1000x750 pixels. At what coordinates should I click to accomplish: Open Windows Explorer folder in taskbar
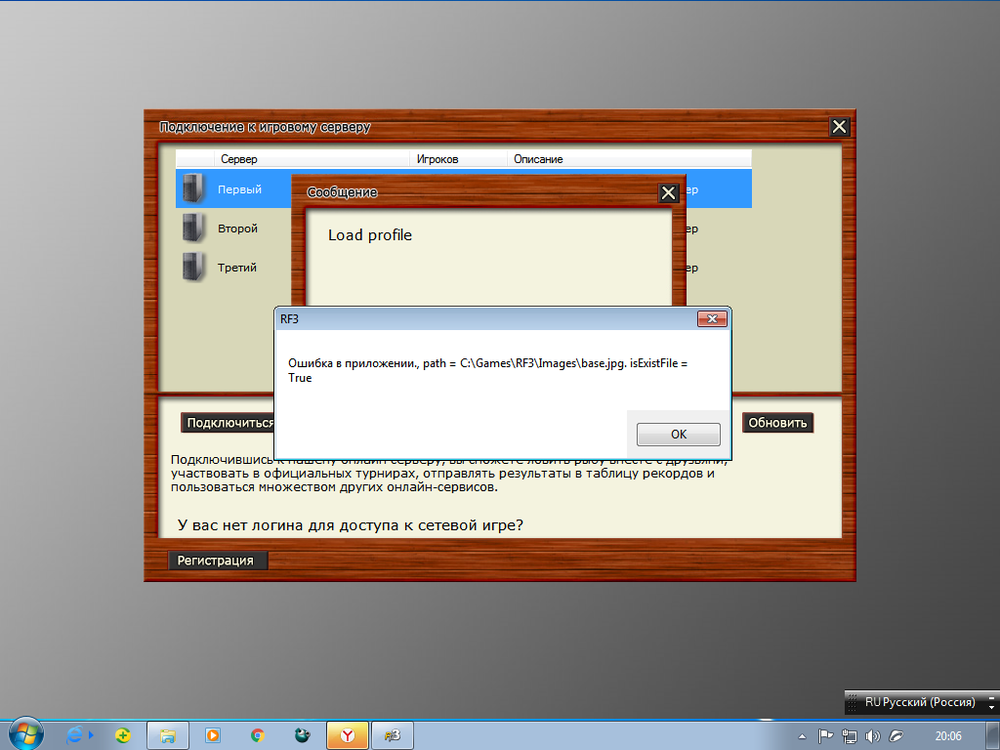pyautogui.click(x=167, y=735)
